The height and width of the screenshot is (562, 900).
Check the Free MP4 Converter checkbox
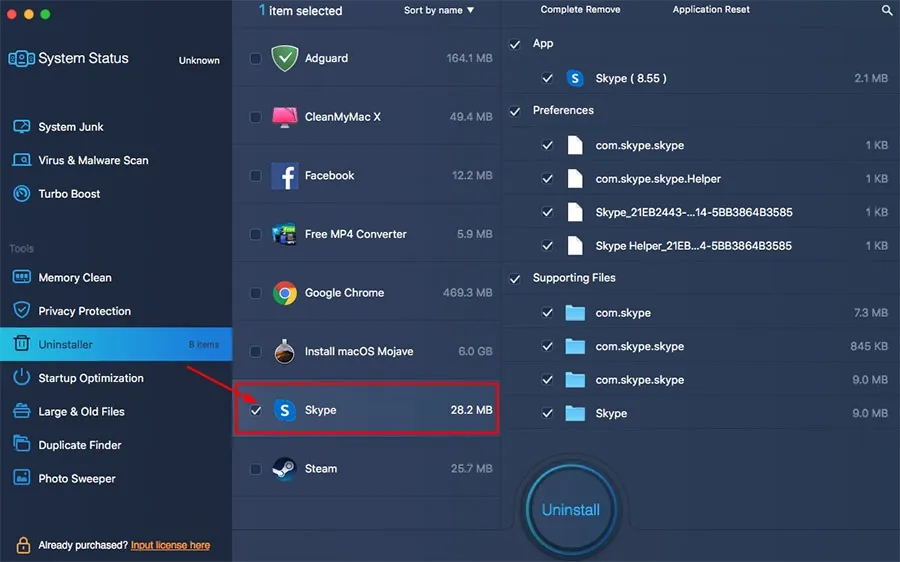click(256, 234)
